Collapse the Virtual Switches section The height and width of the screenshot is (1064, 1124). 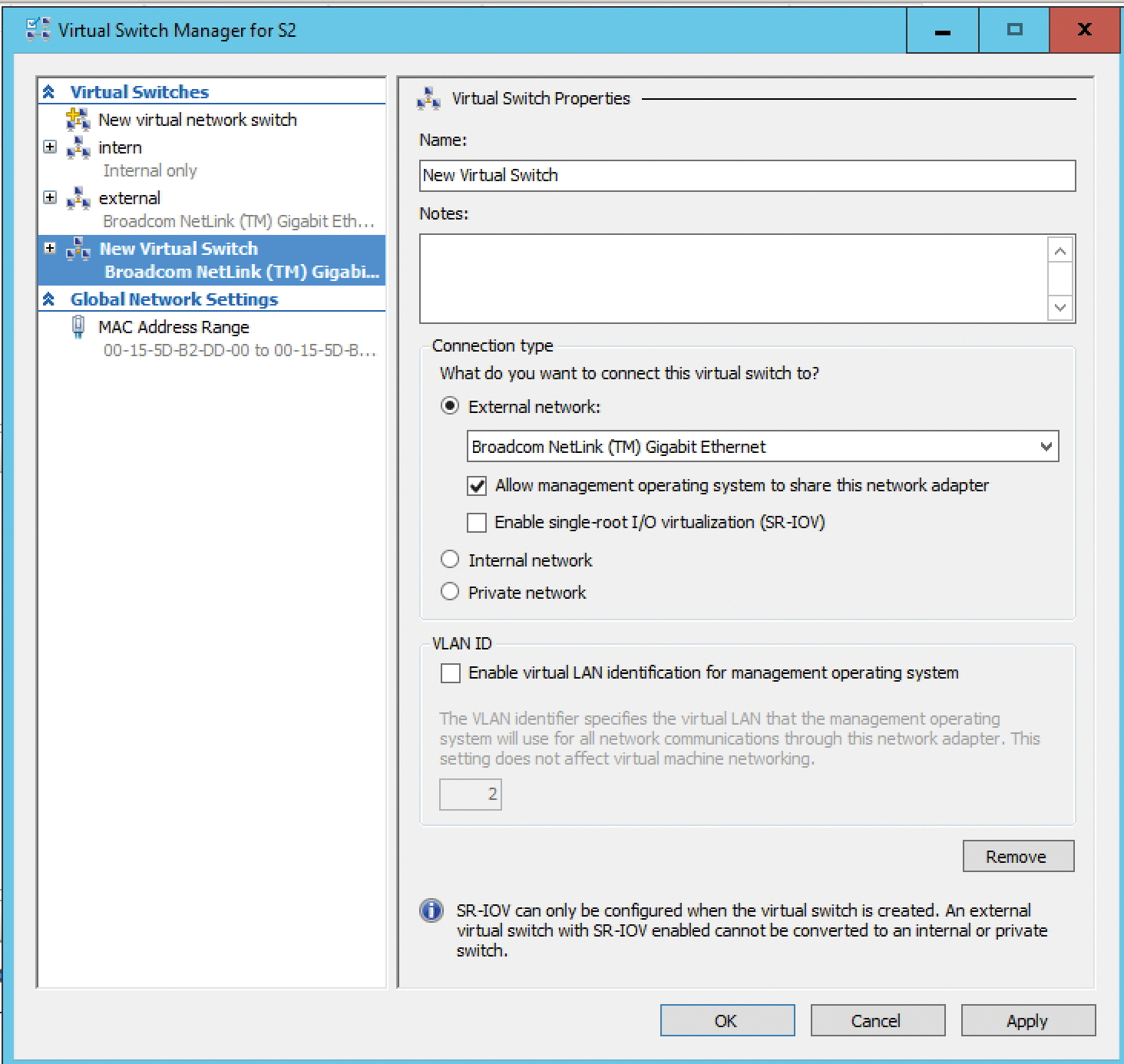click(x=50, y=91)
